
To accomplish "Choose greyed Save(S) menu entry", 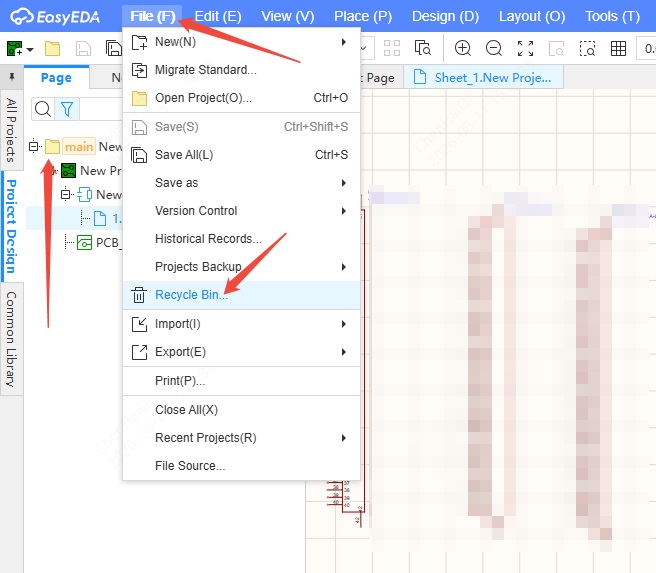I will 241,127.
